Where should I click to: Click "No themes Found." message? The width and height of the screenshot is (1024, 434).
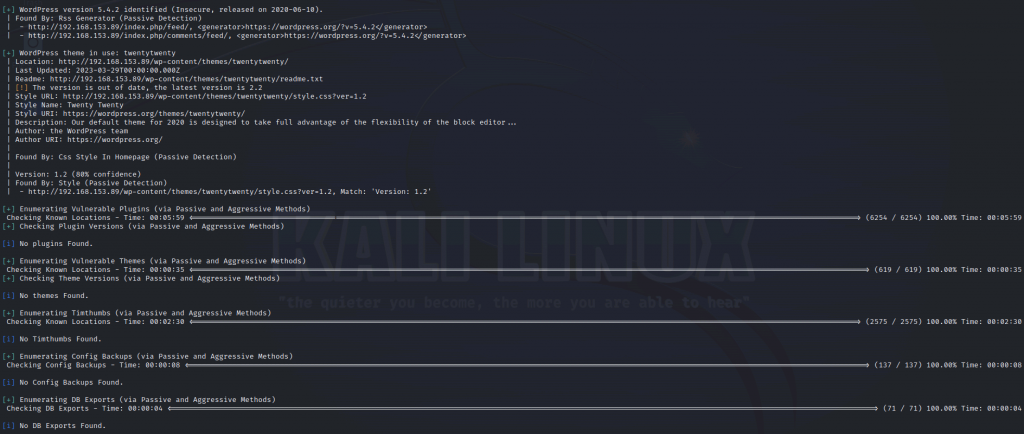46,296
